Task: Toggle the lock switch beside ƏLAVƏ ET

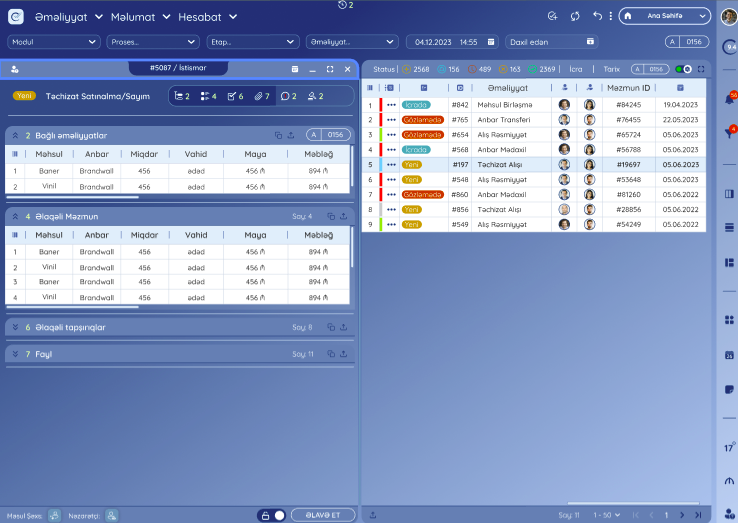Action: click(272, 515)
